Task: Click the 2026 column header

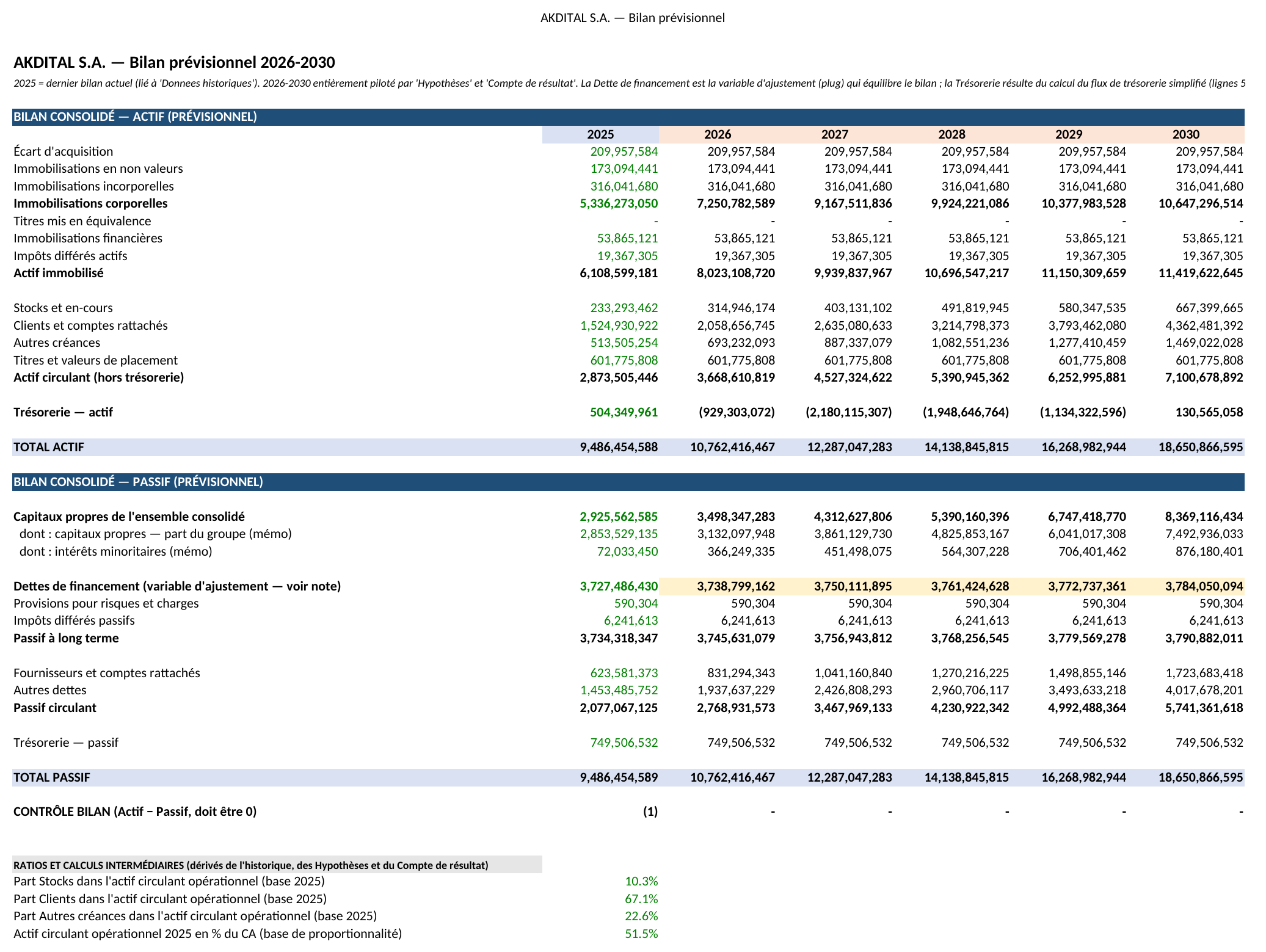Action: (x=718, y=134)
